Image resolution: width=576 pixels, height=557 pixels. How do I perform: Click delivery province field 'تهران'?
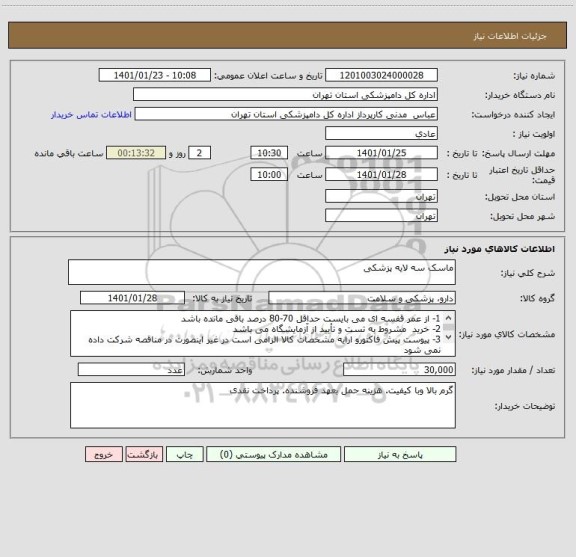[x=381, y=197]
